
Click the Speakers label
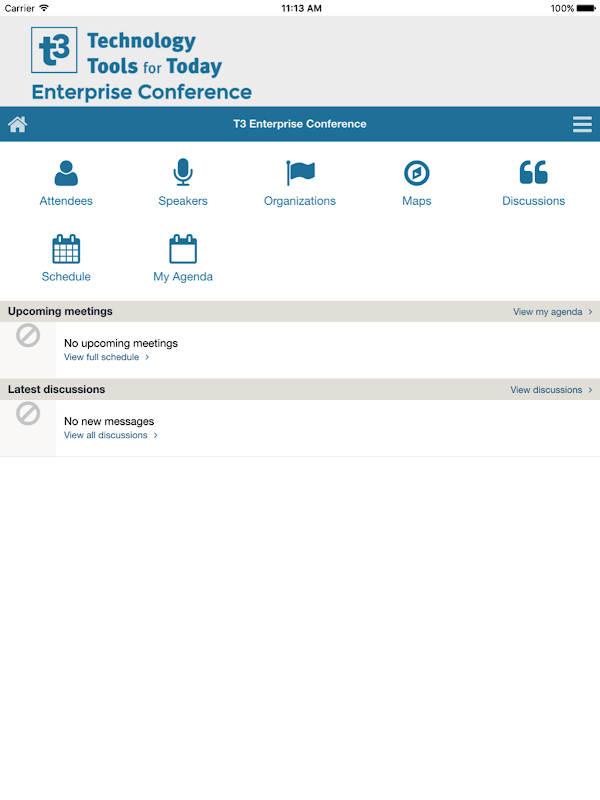[x=183, y=201]
